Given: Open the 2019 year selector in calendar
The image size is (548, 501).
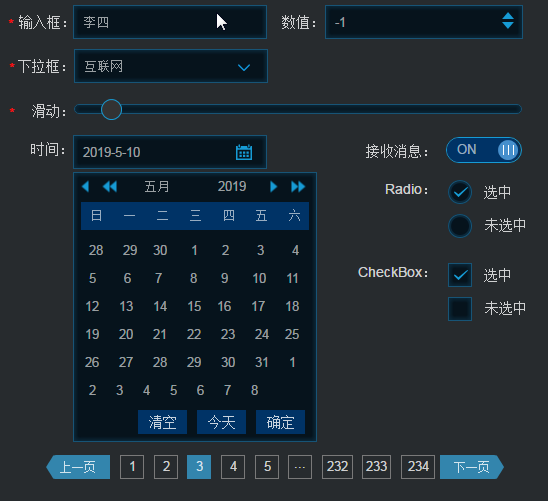Looking at the screenshot, I should [232, 187].
